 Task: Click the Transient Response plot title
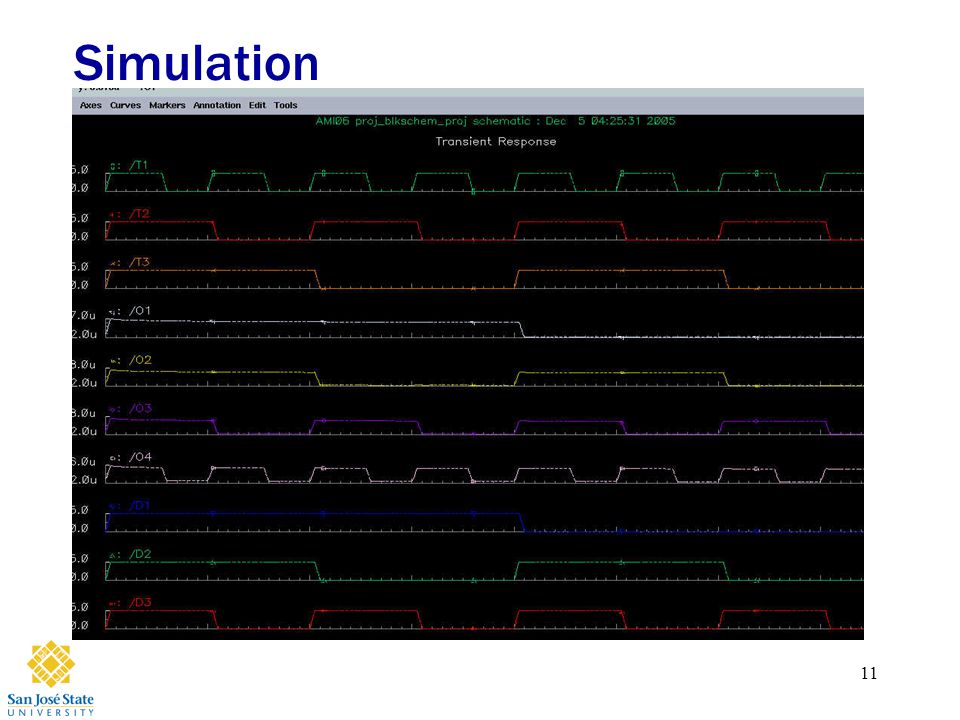(x=496, y=141)
